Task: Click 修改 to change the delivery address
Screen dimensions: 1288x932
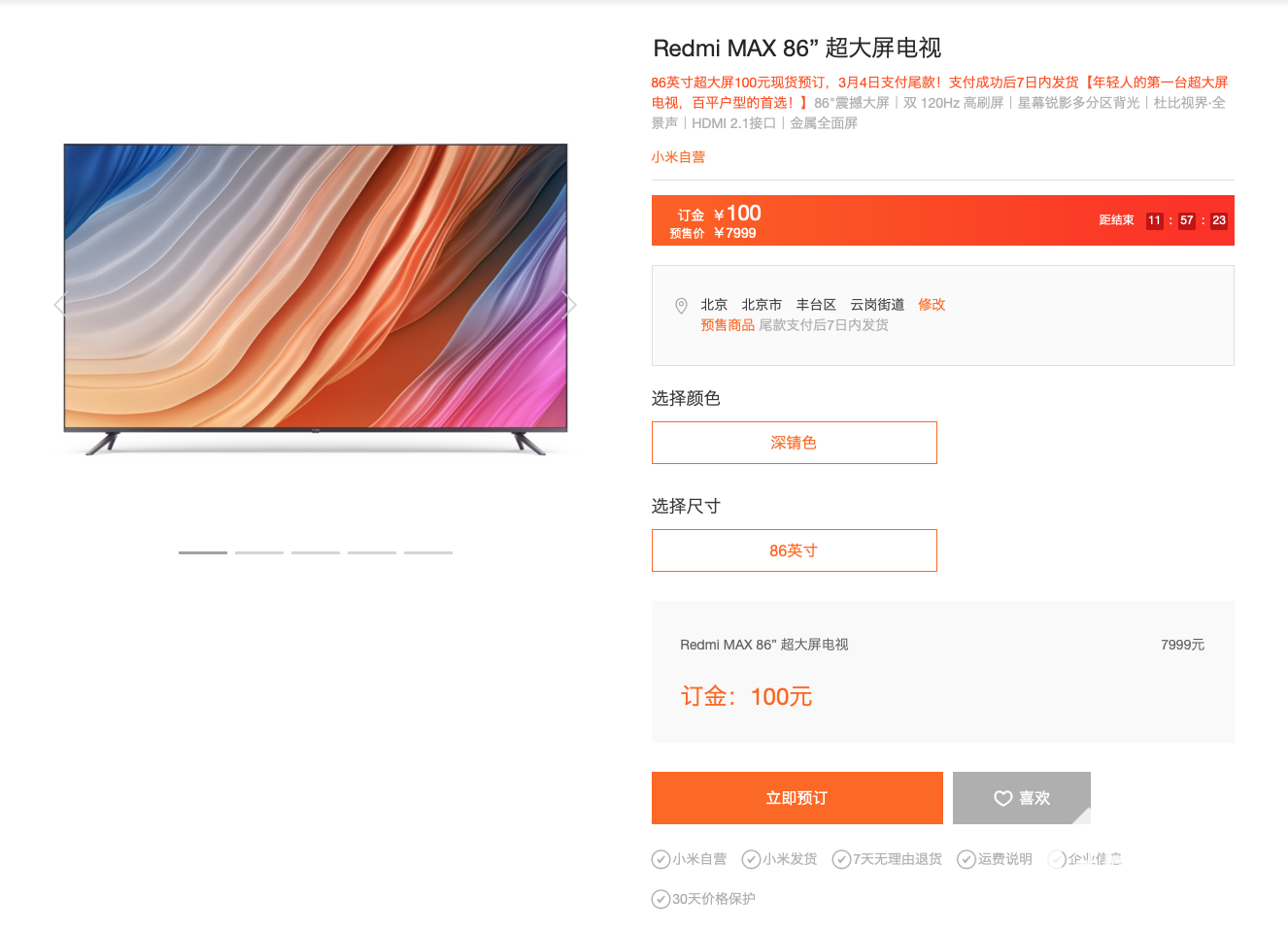Action: (932, 304)
